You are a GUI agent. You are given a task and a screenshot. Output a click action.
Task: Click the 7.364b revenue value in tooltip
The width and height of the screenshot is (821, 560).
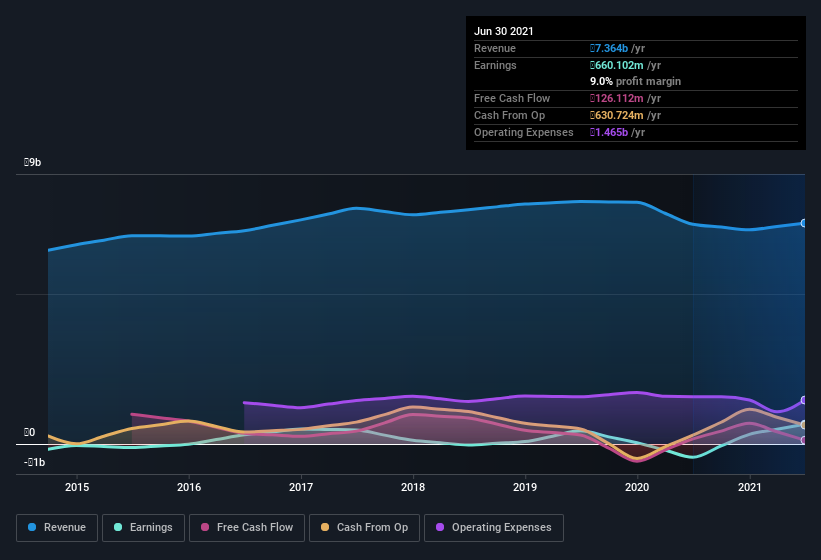click(609, 48)
